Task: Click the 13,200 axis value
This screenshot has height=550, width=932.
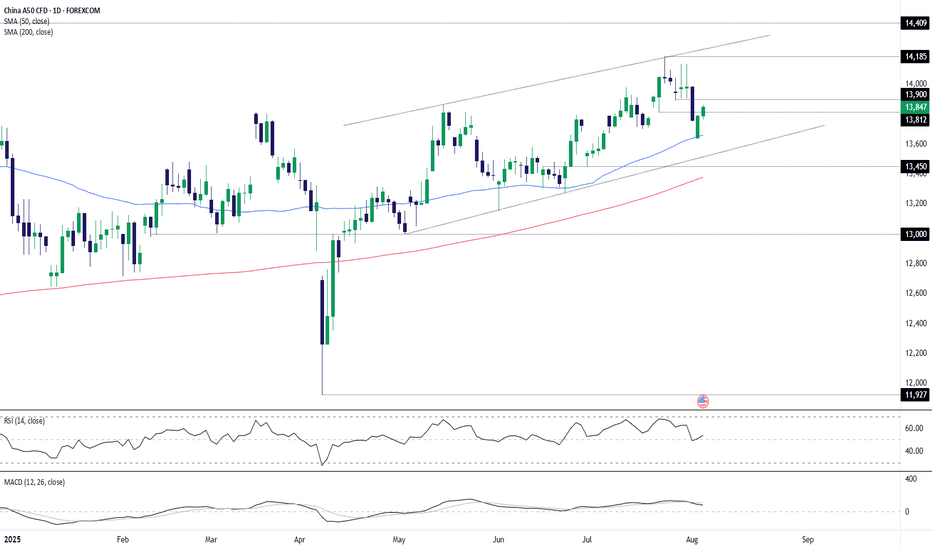Action: (x=916, y=203)
